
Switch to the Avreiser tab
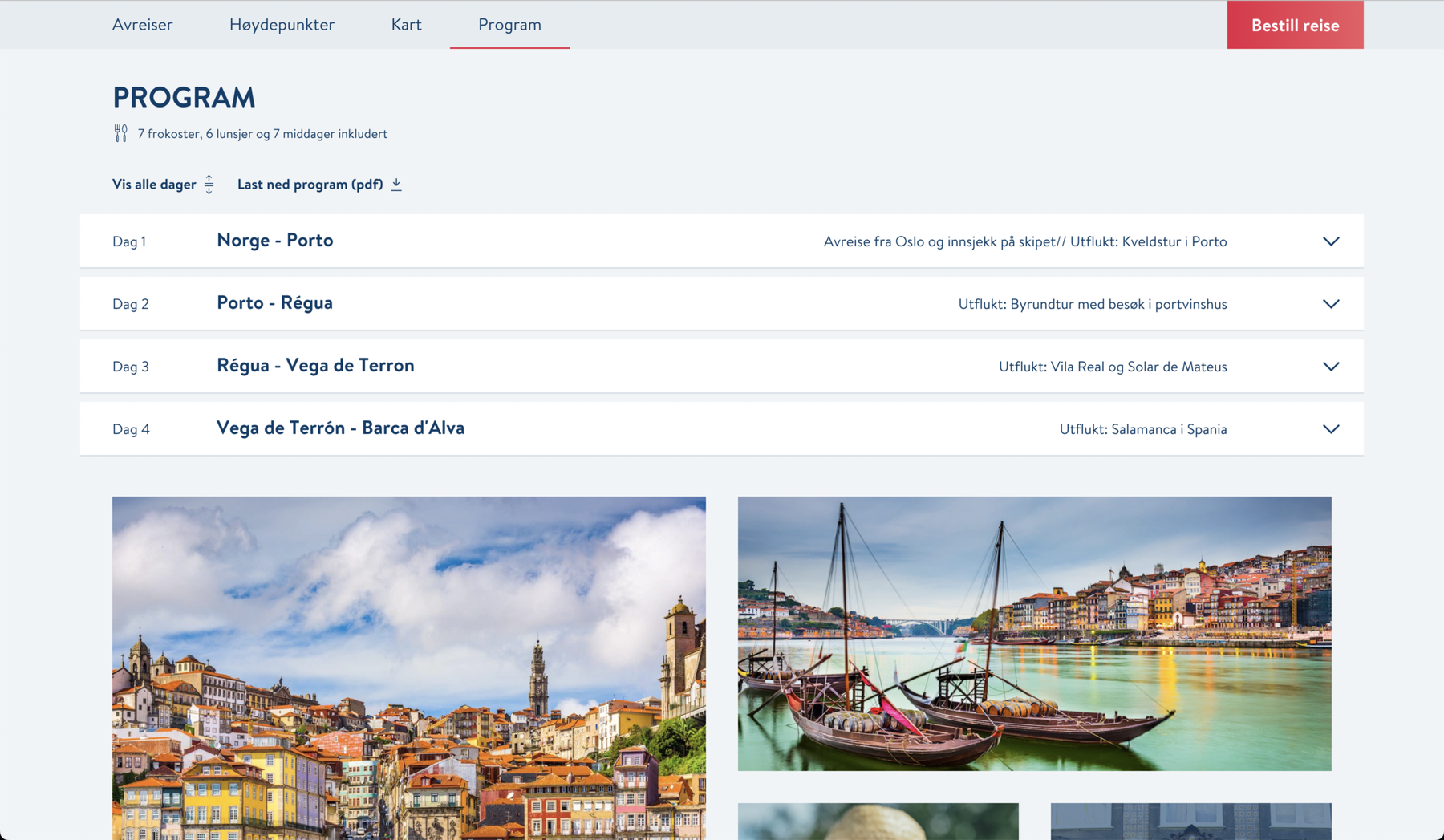tap(142, 25)
